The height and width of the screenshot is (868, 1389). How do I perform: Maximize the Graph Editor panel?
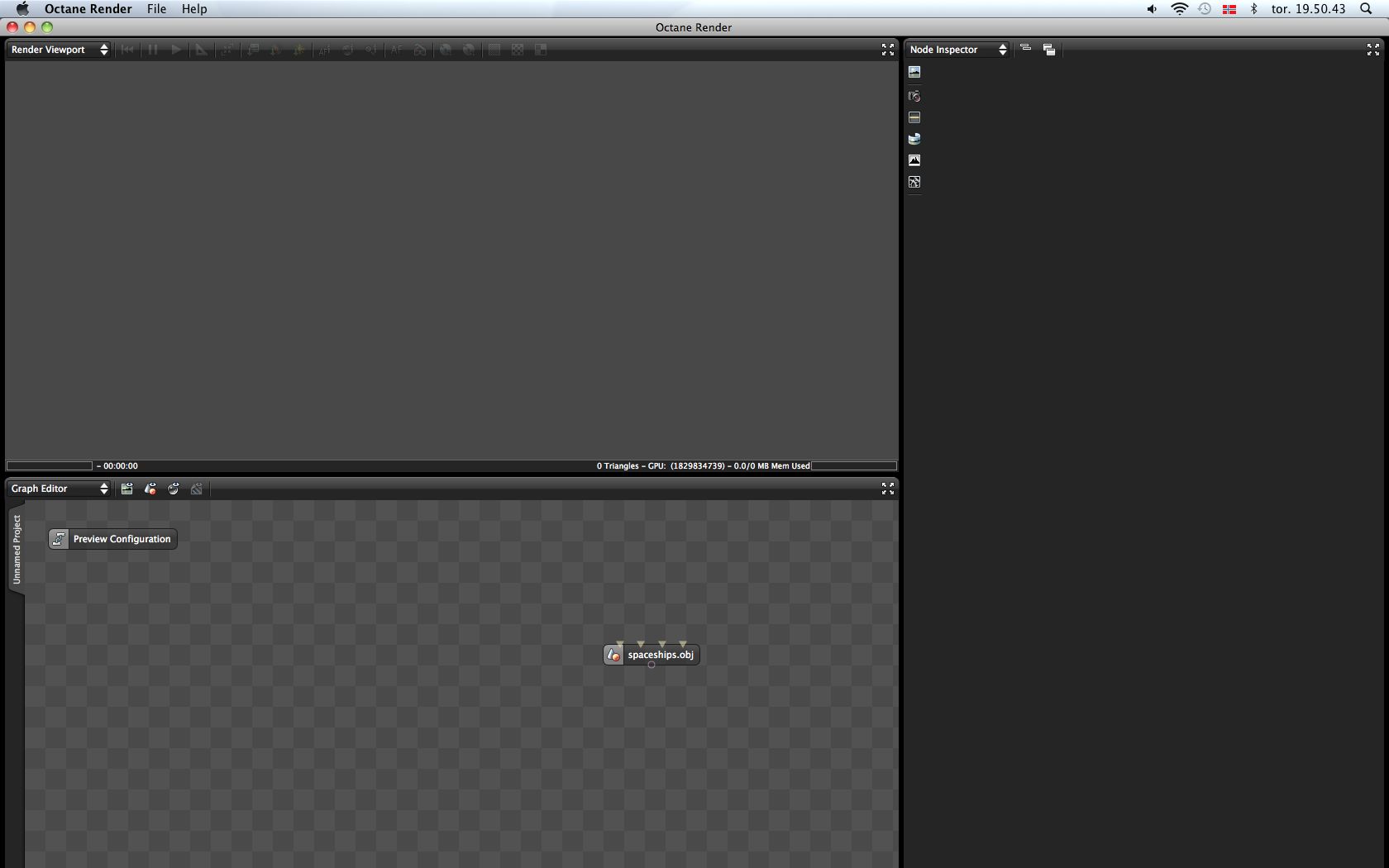point(888,489)
